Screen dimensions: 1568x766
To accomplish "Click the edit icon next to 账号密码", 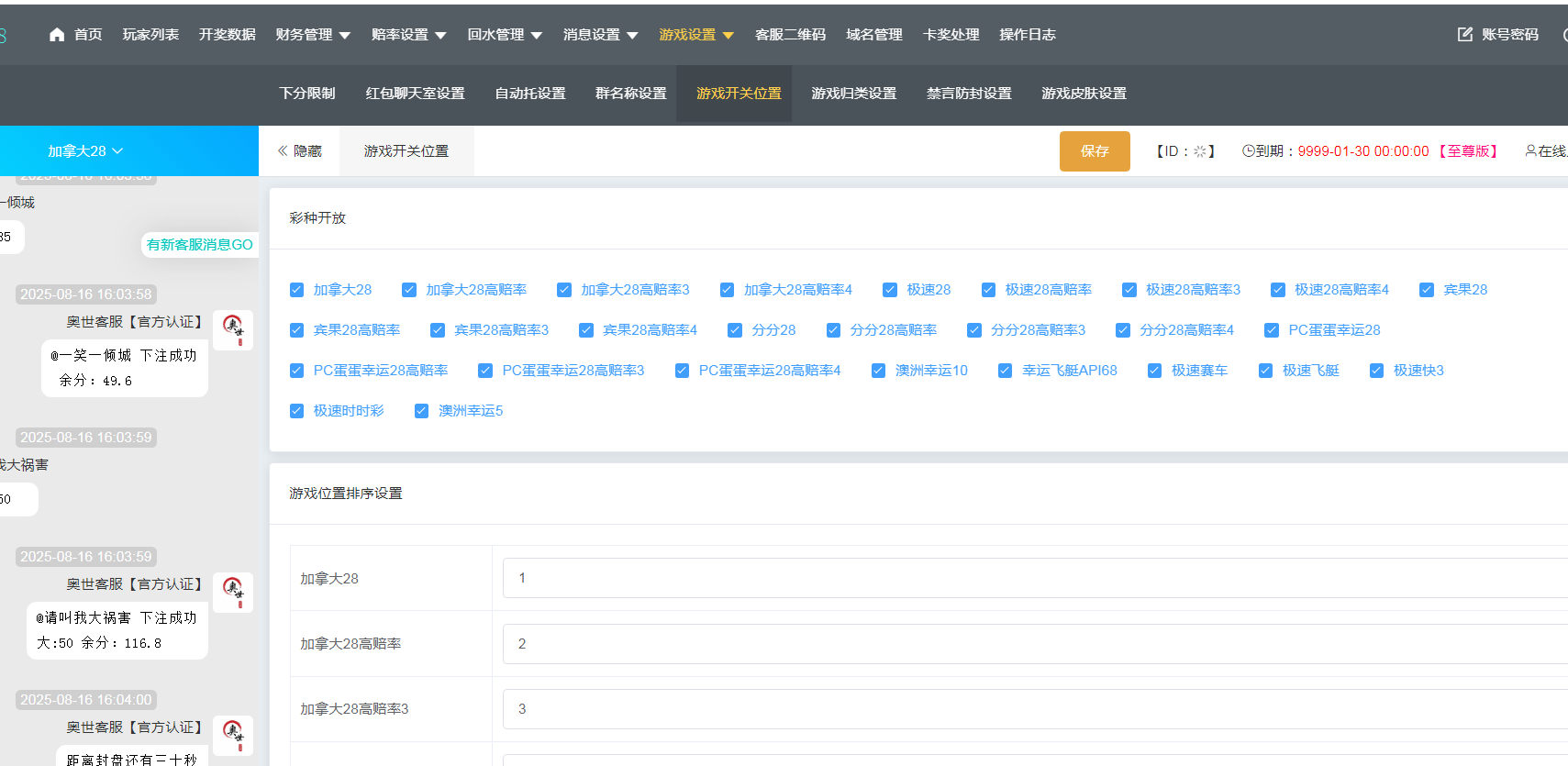I will click(x=1465, y=35).
